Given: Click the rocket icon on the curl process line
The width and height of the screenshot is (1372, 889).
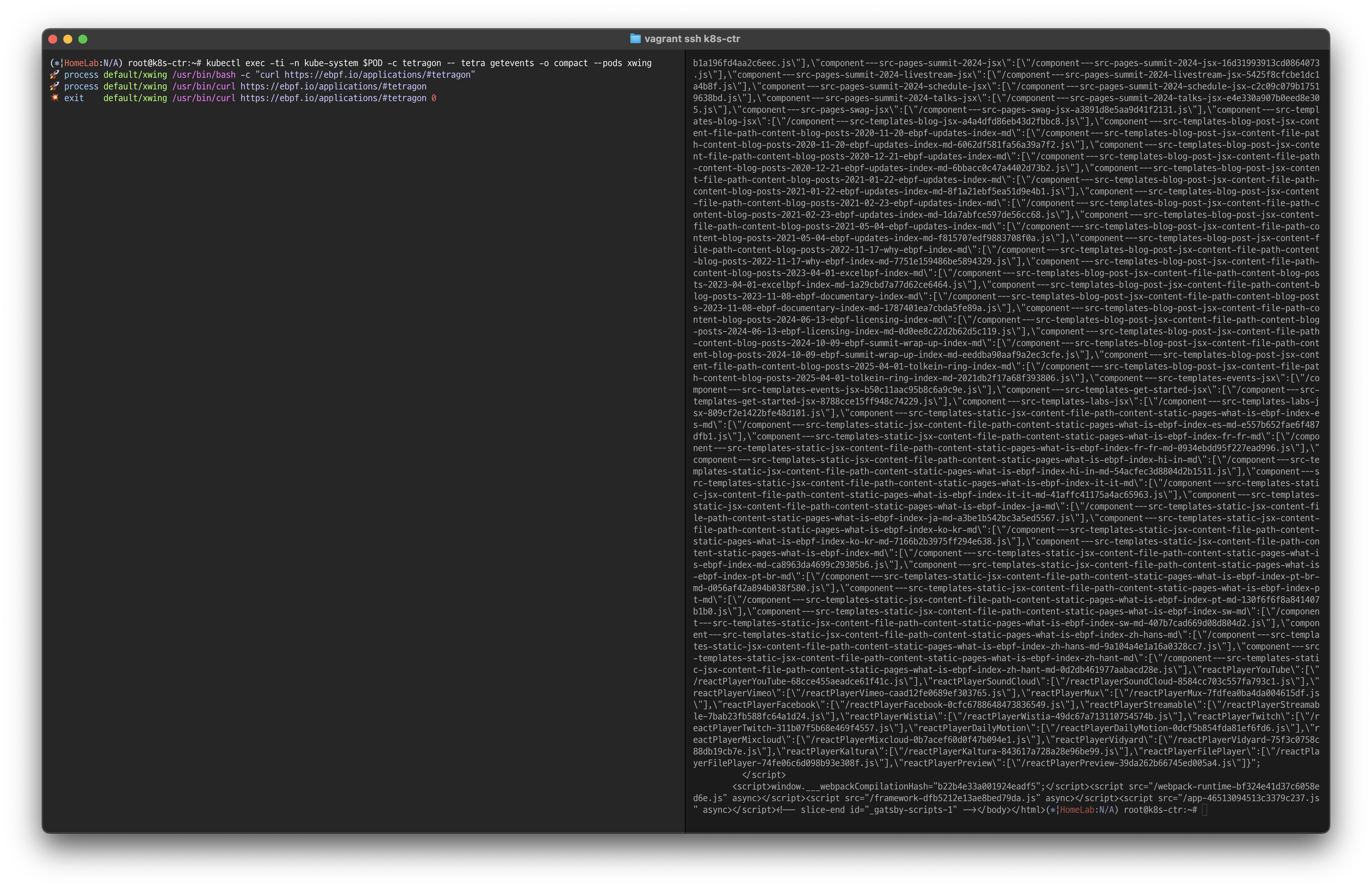Looking at the screenshot, I should pos(55,87).
